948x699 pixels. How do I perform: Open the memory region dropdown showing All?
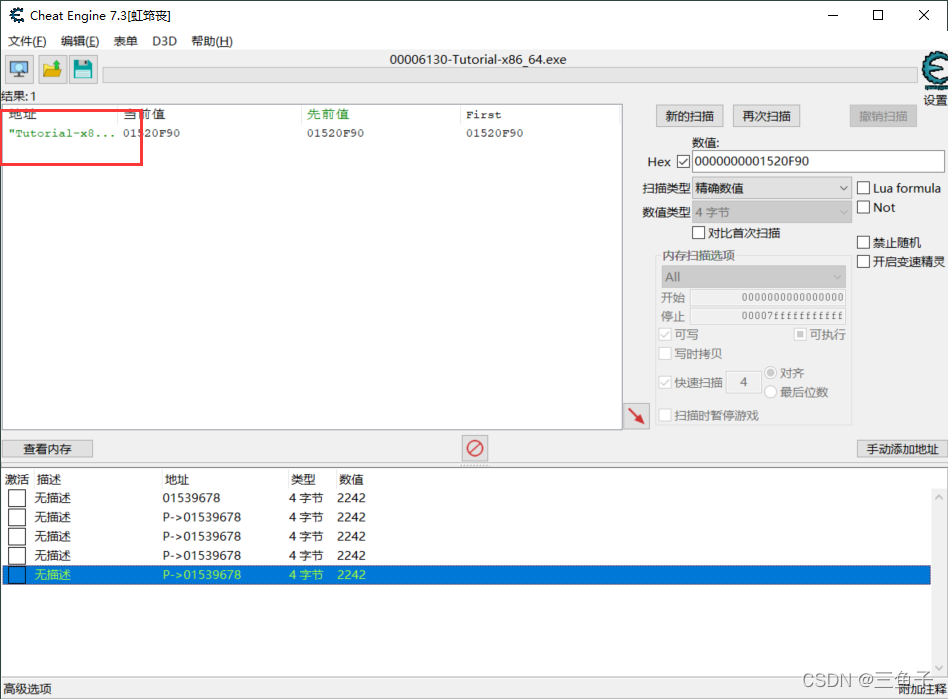point(753,277)
